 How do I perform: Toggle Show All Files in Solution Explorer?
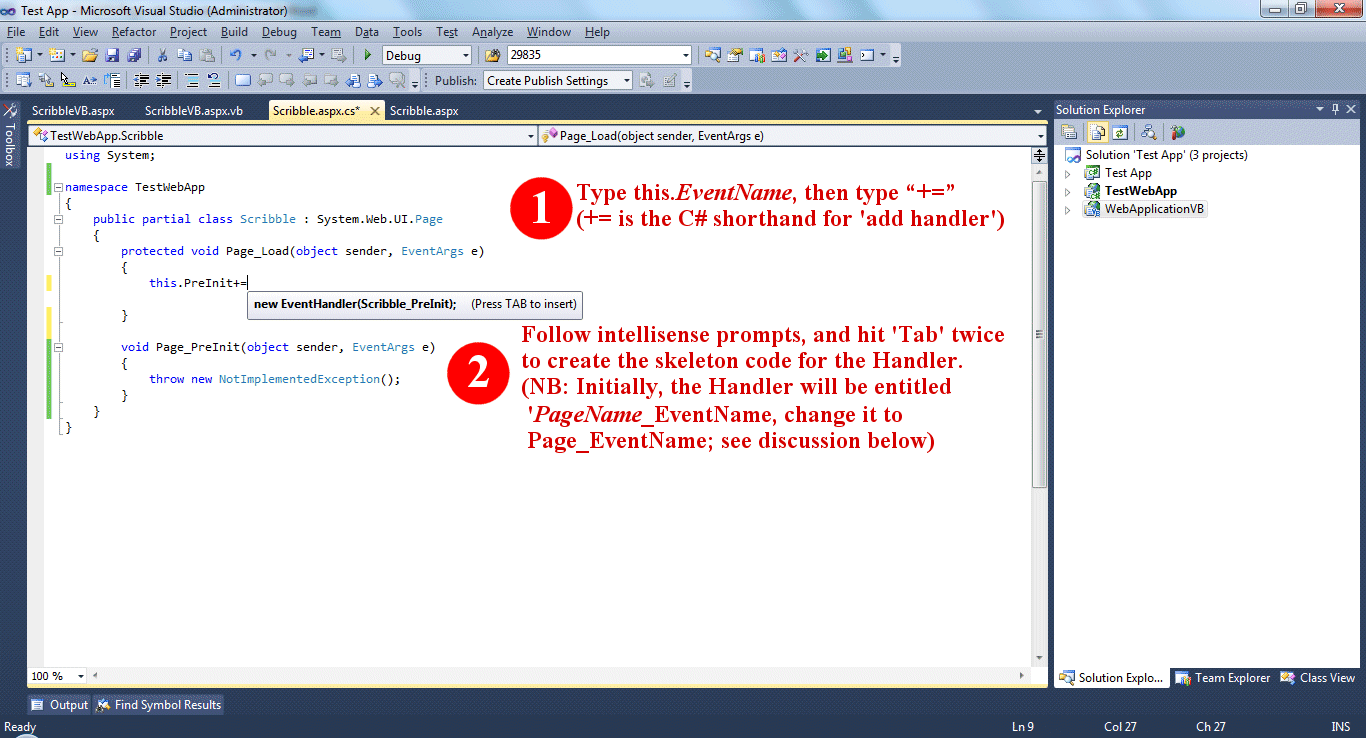click(1097, 131)
